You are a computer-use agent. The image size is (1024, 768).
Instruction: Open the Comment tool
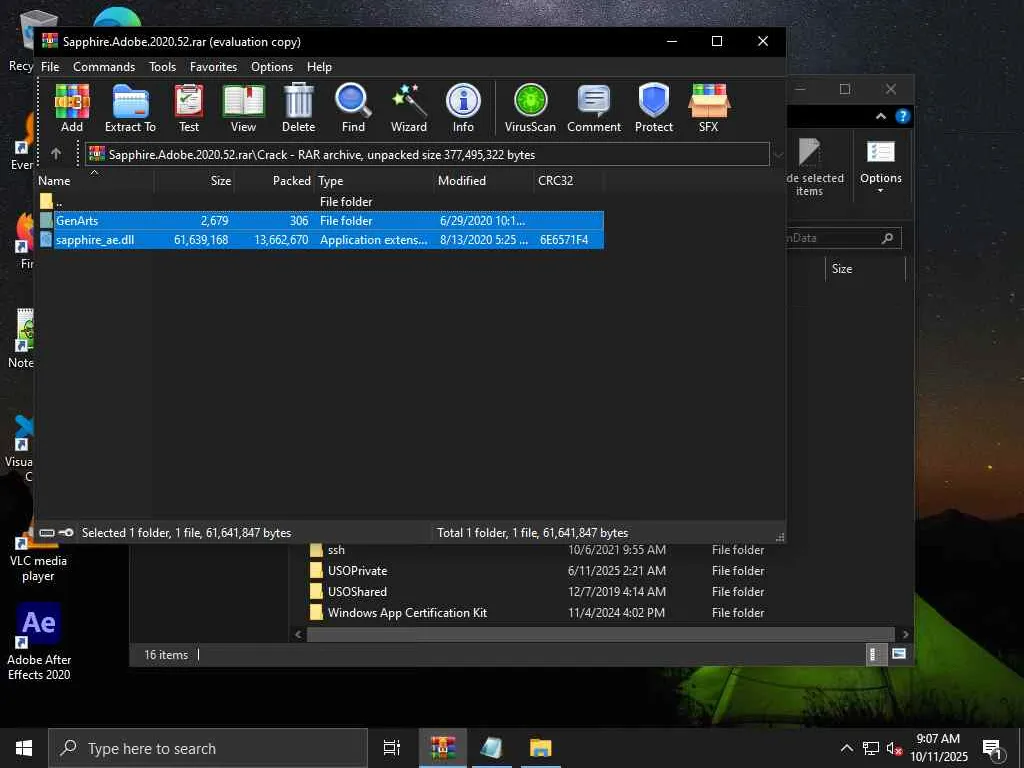[x=594, y=108]
